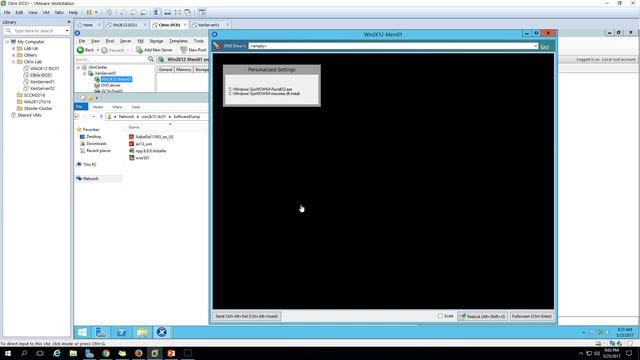Go to the Home VMware tab
The image size is (640, 360).
point(88,25)
